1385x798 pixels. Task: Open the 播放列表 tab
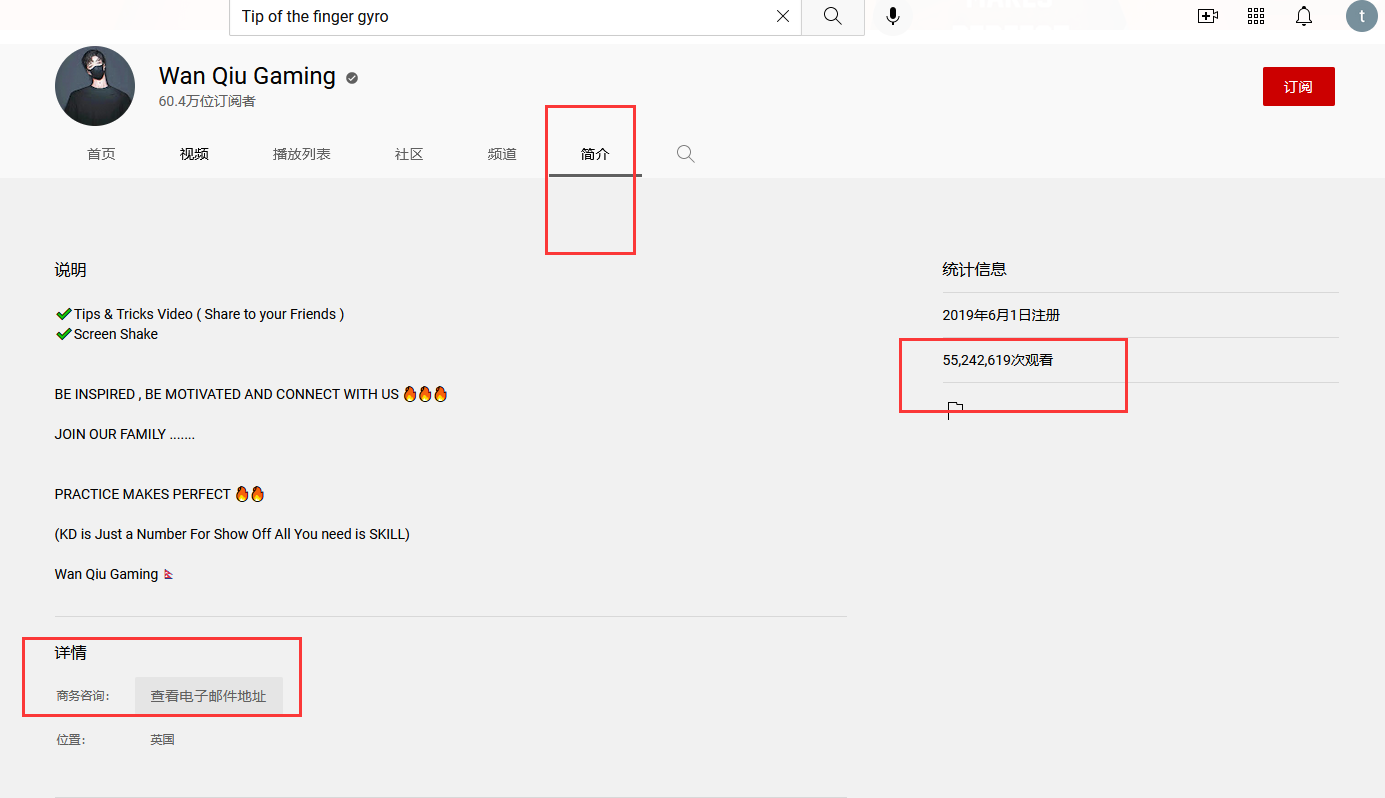(301, 154)
